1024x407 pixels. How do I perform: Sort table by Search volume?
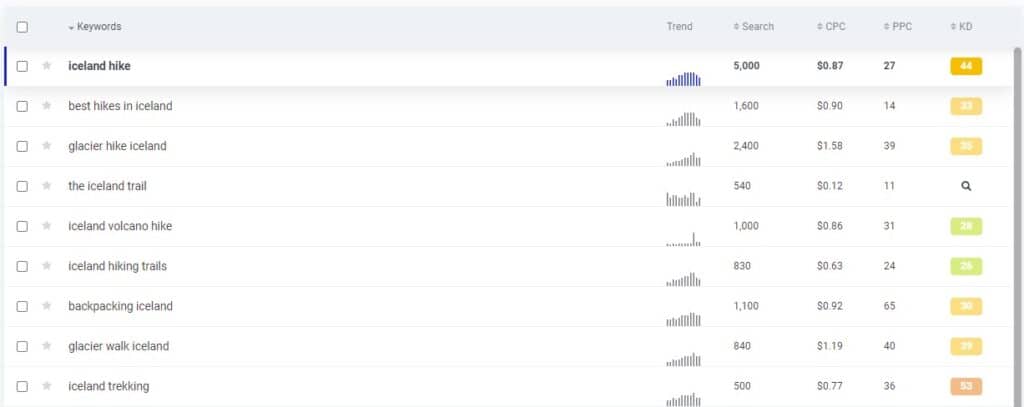click(x=754, y=27)
